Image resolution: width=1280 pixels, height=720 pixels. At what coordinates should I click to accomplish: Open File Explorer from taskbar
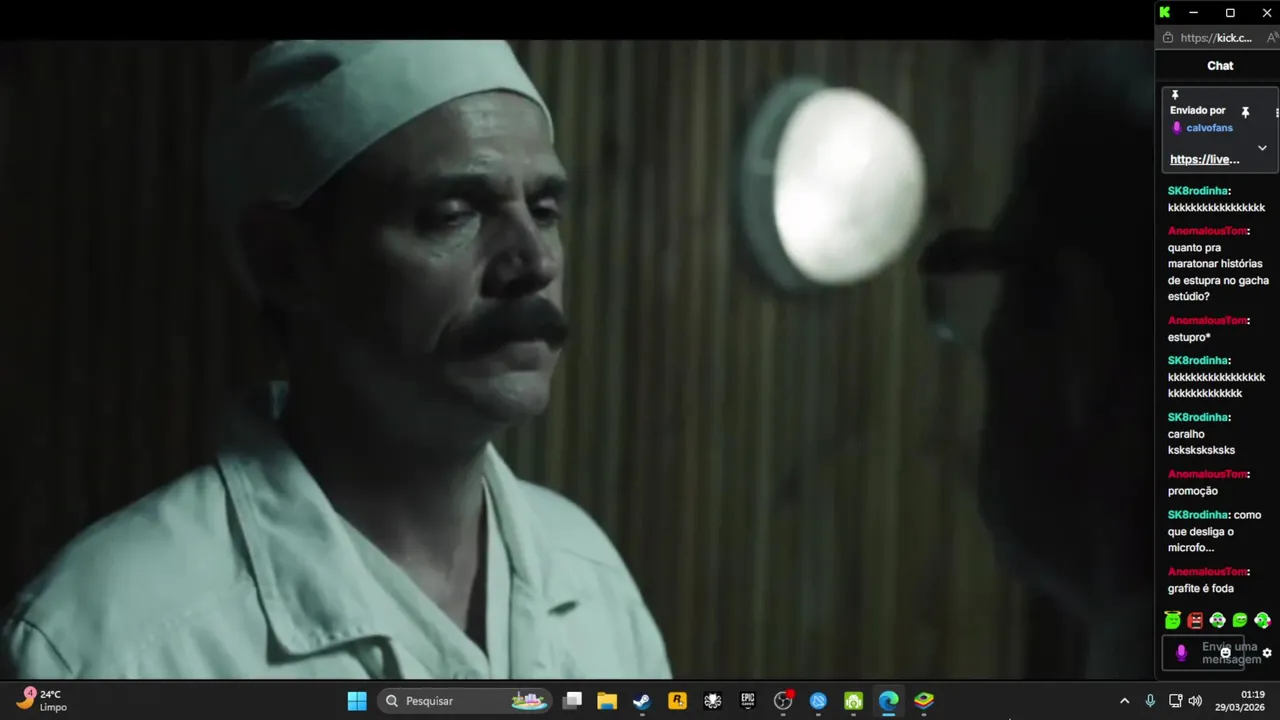(607, 701)
